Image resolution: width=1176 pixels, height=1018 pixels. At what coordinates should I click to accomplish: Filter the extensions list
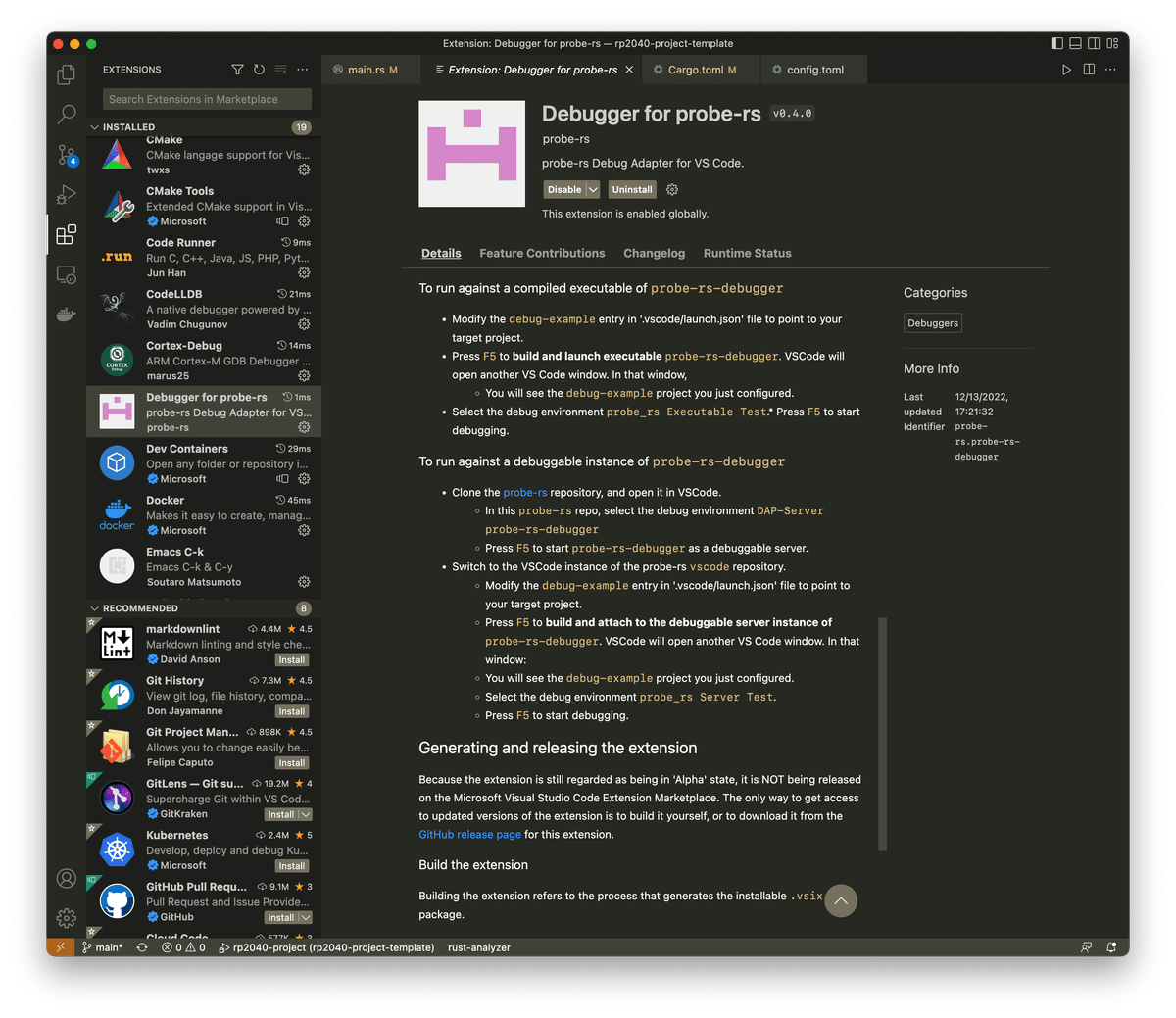237,70
